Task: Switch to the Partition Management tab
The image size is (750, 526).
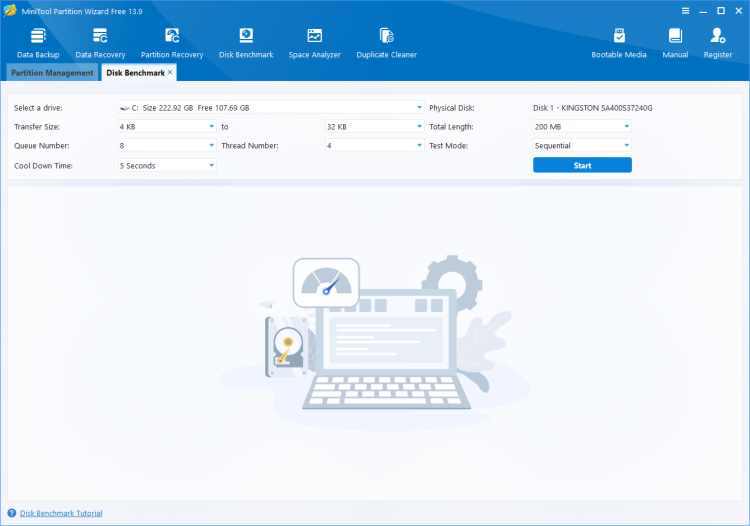Action: coord(52,73)
